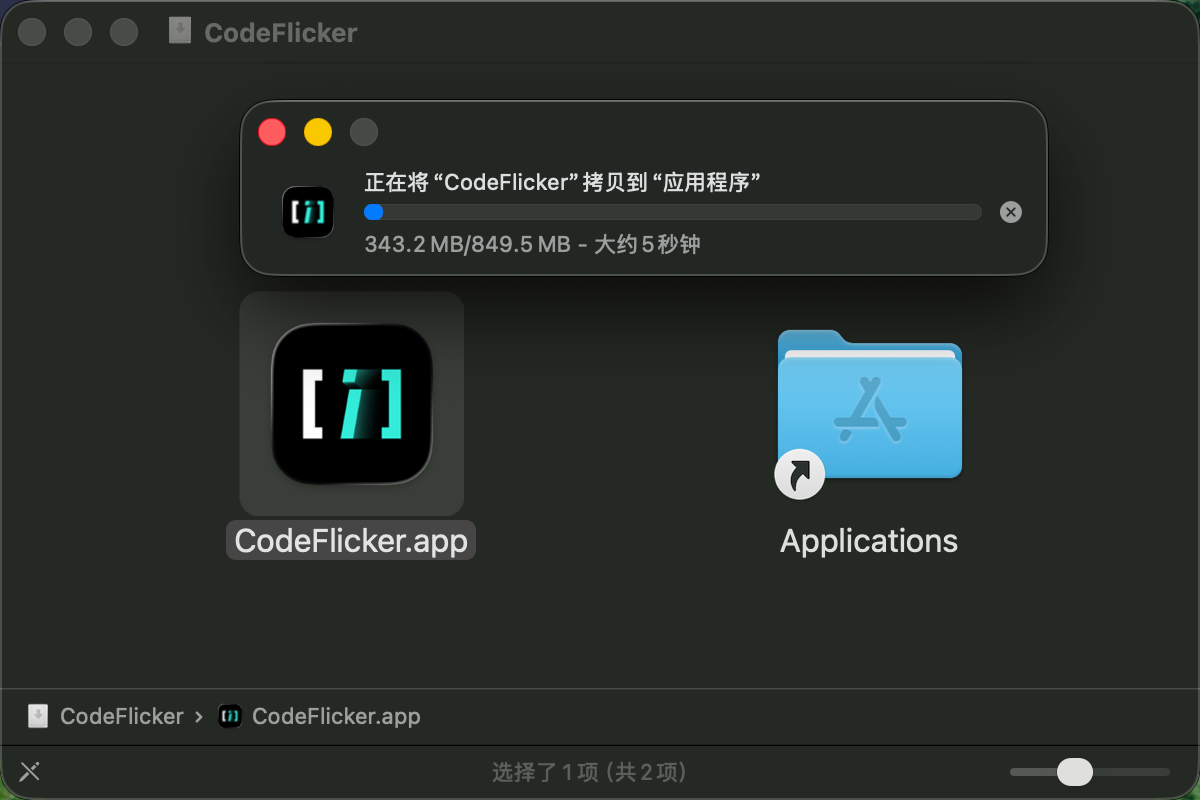Cancel the copy with the X button
Image resolution: width=1200 pixels, height=800 pixels.
(x=1011, y=212)
